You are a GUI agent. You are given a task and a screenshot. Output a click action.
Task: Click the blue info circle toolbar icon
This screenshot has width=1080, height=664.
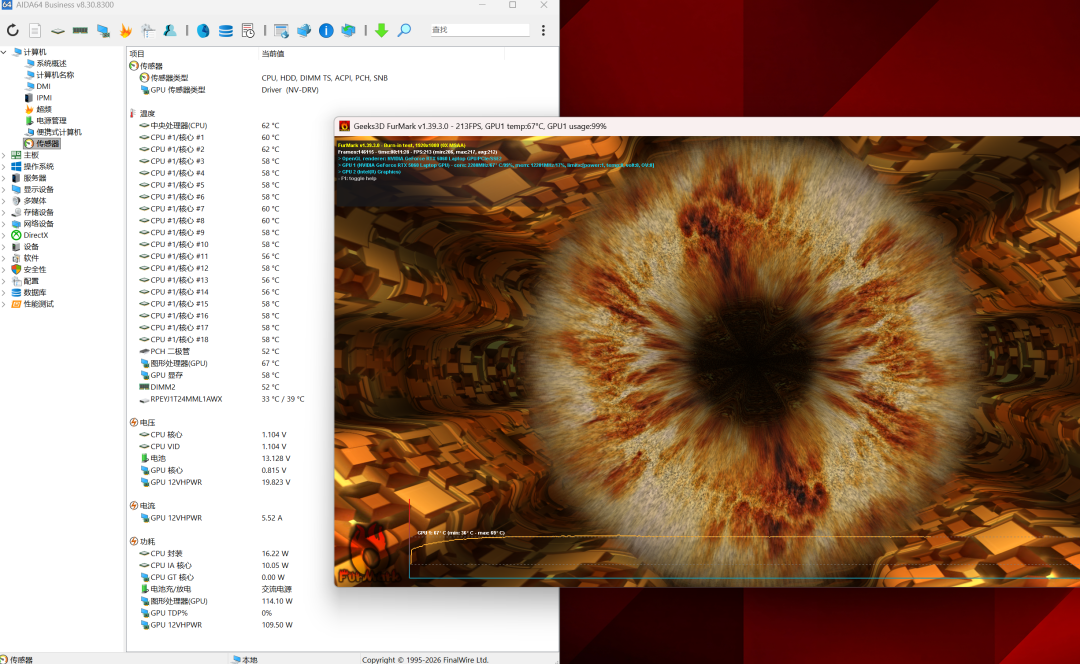[326, 30]
